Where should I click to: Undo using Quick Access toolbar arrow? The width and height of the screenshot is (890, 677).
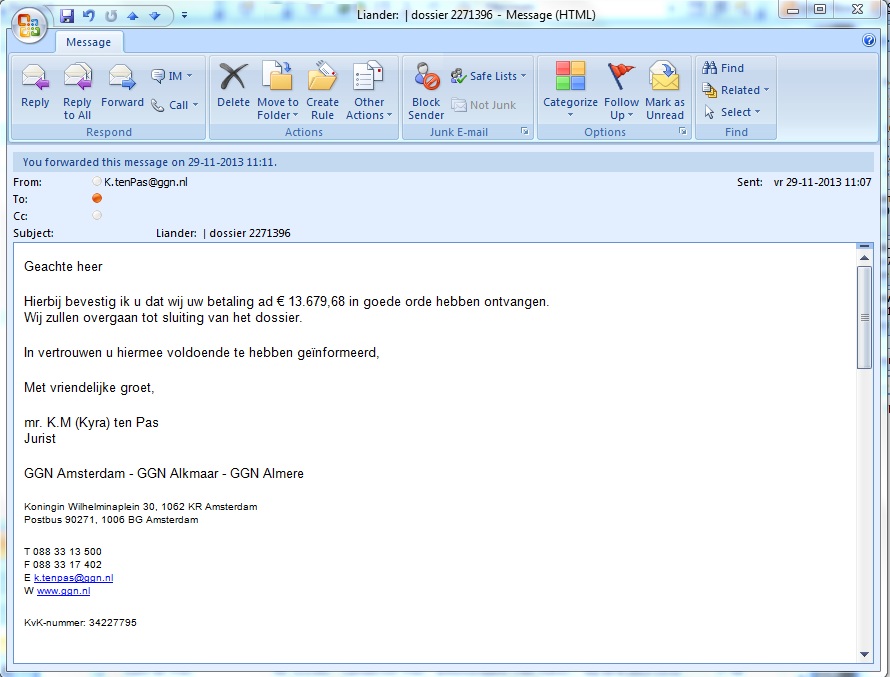tap(89, 15)
